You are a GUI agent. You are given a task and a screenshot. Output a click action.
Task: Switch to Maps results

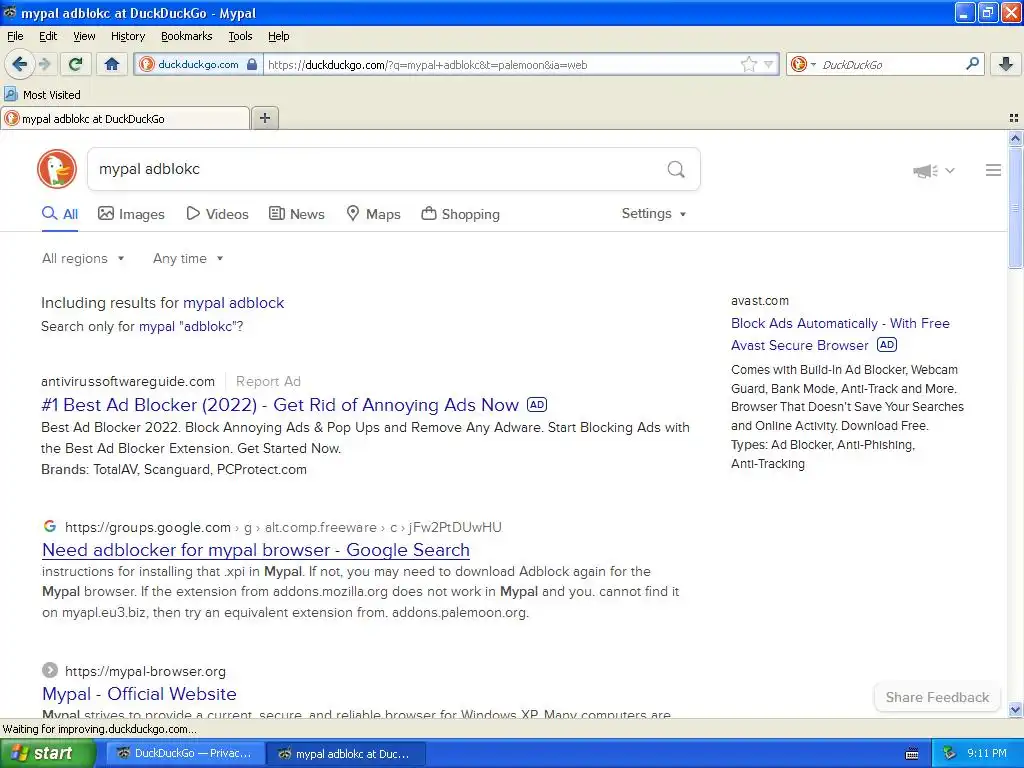(x=374, y=214)
